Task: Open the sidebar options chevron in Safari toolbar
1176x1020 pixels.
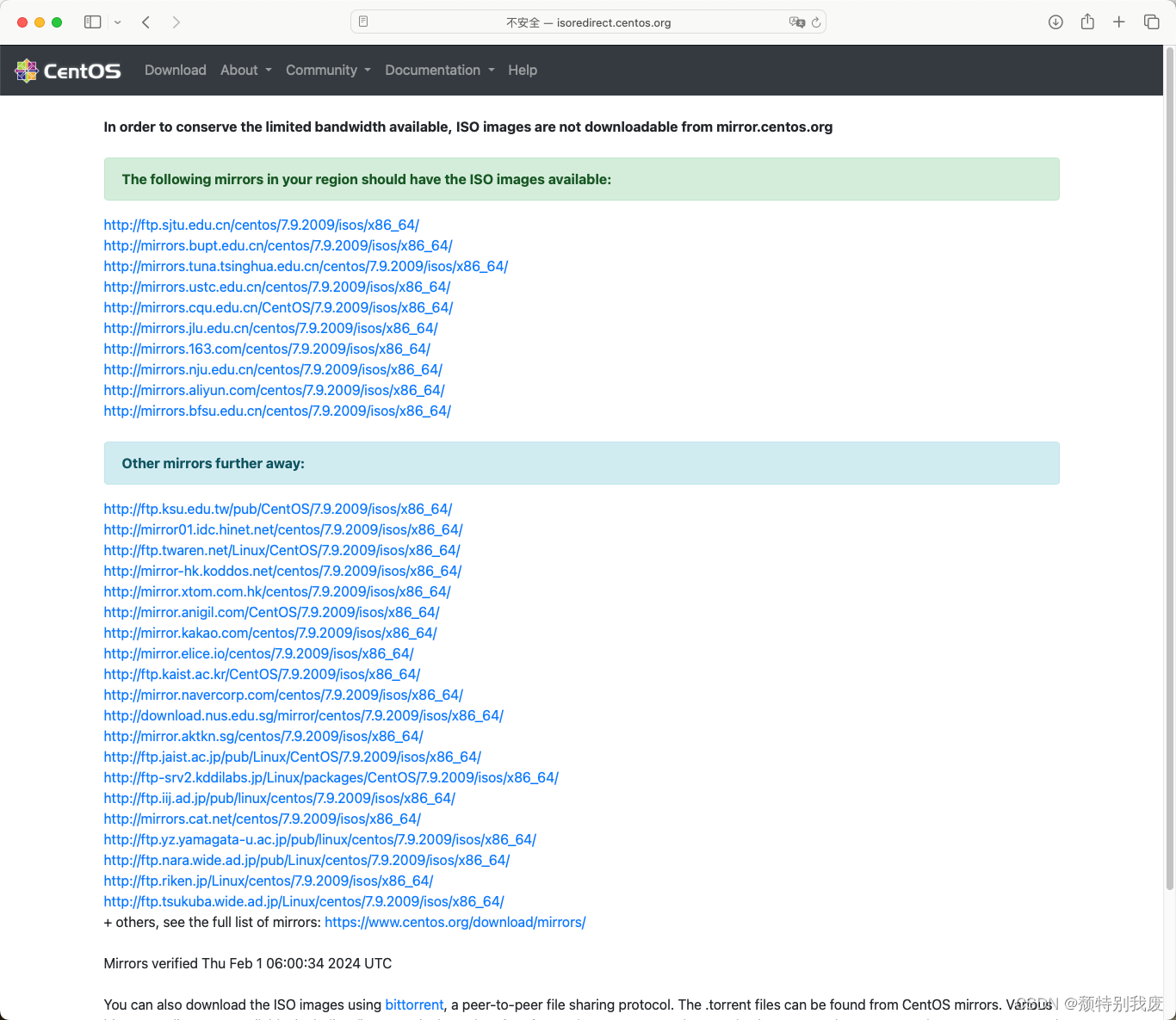Action: point(118,22)
